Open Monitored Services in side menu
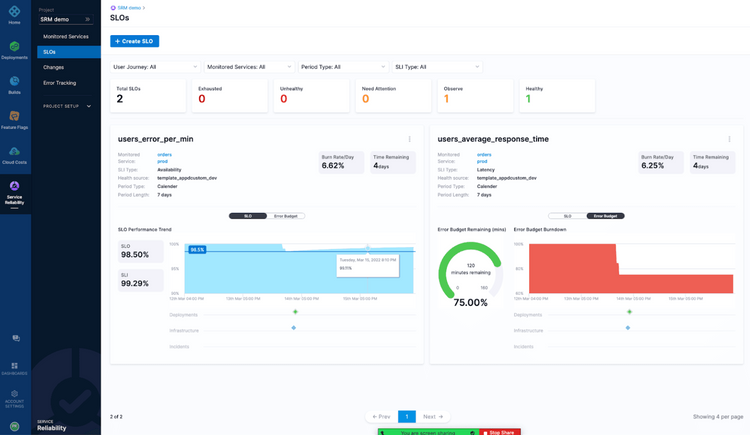The height and width of the screenshot is (435, 750). point(66,36)
